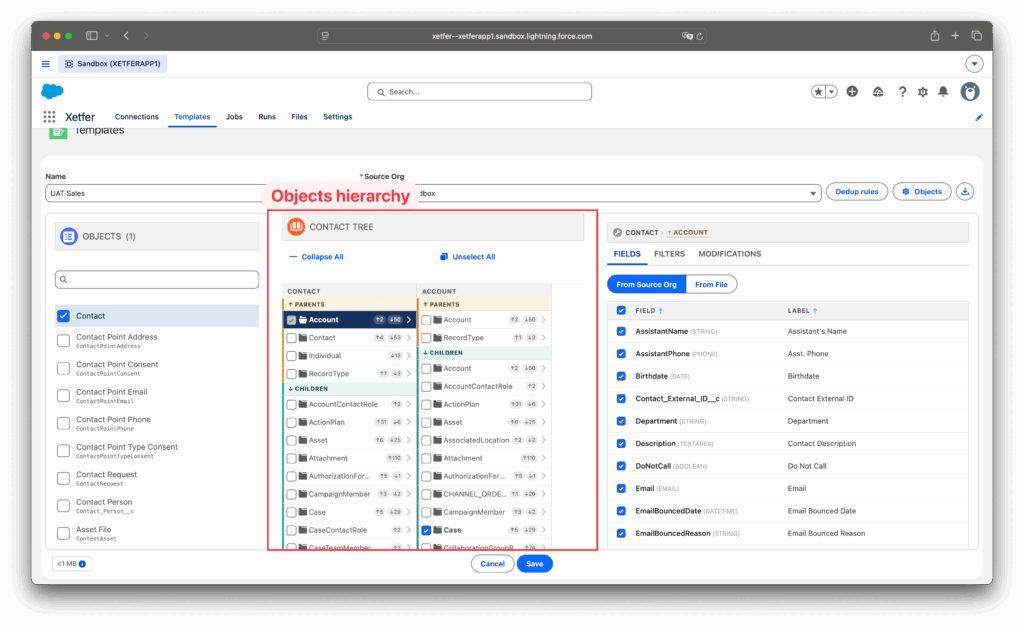
Task: Check the Contact Point Address checkbox
Action: click(63, 341)
